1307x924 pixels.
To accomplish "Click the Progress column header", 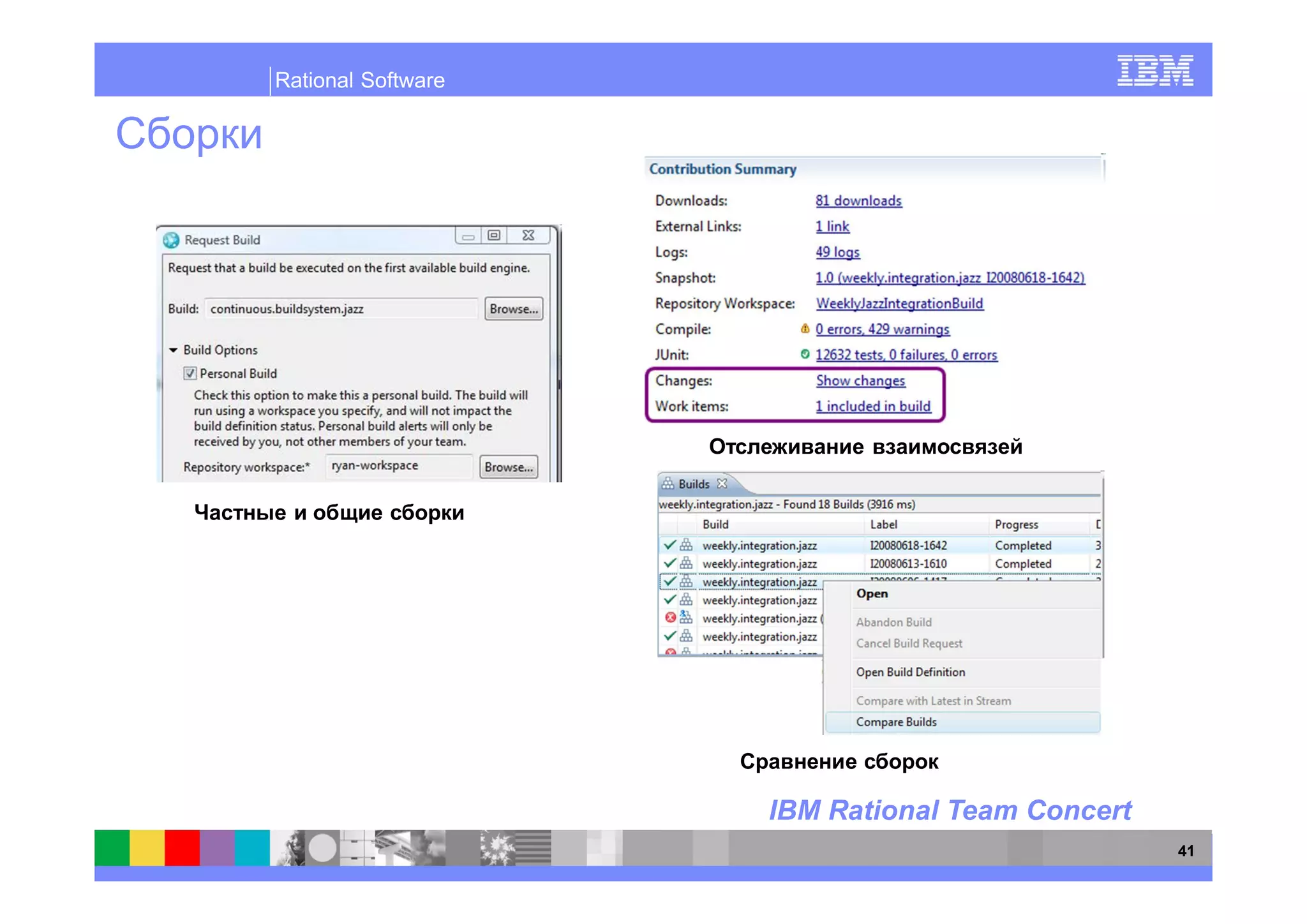I will point(1039,525).
